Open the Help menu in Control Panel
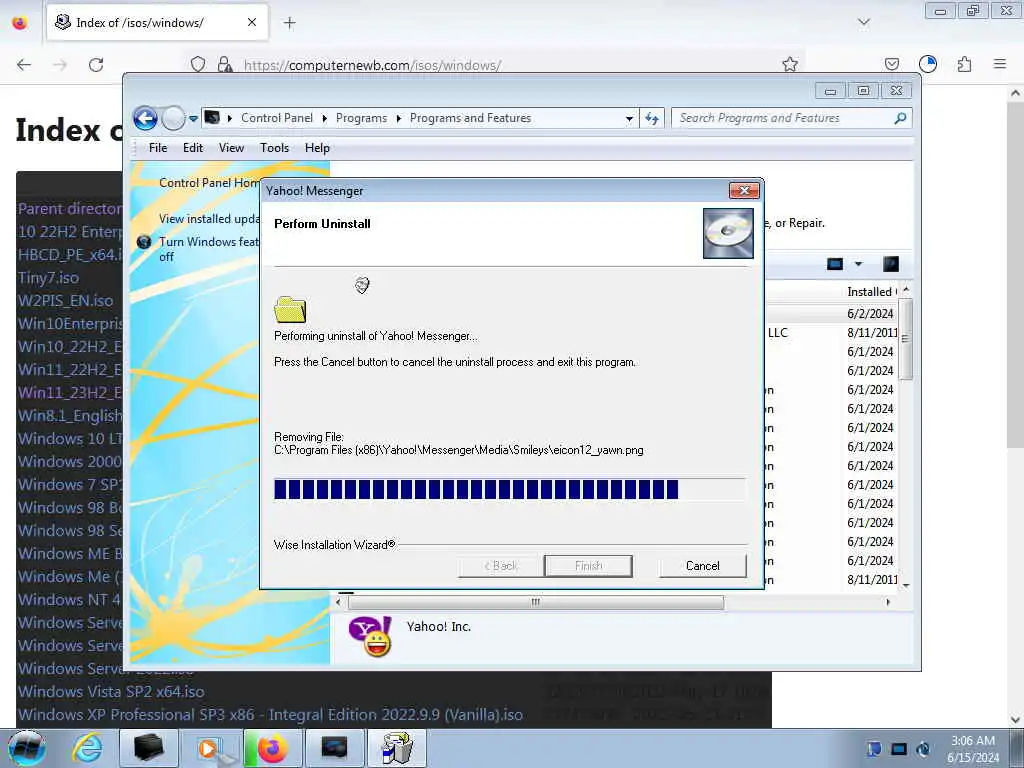This screenshot has width=1024, height=768. point(317,148)
